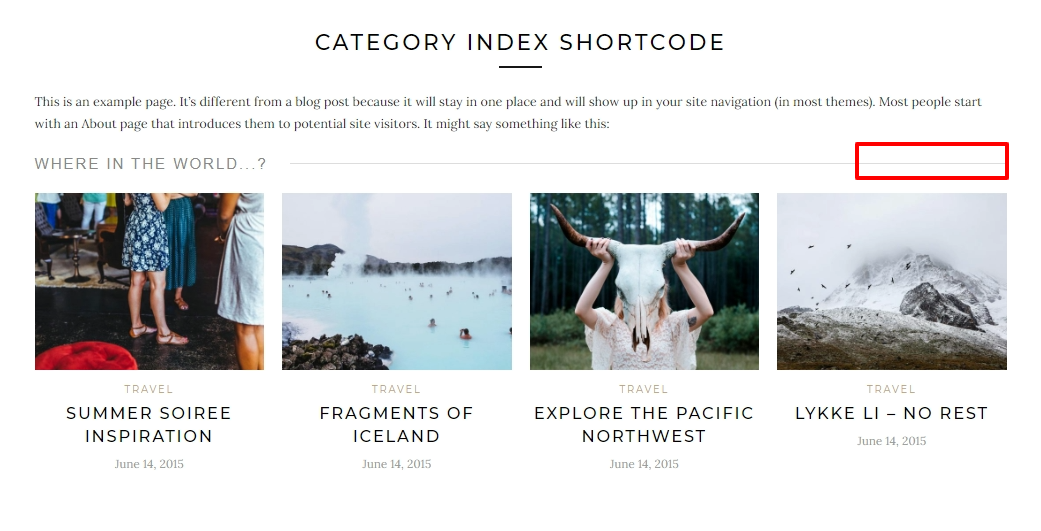
Task: Click Travel category above Fragments of Iceland
Action: 396,389
